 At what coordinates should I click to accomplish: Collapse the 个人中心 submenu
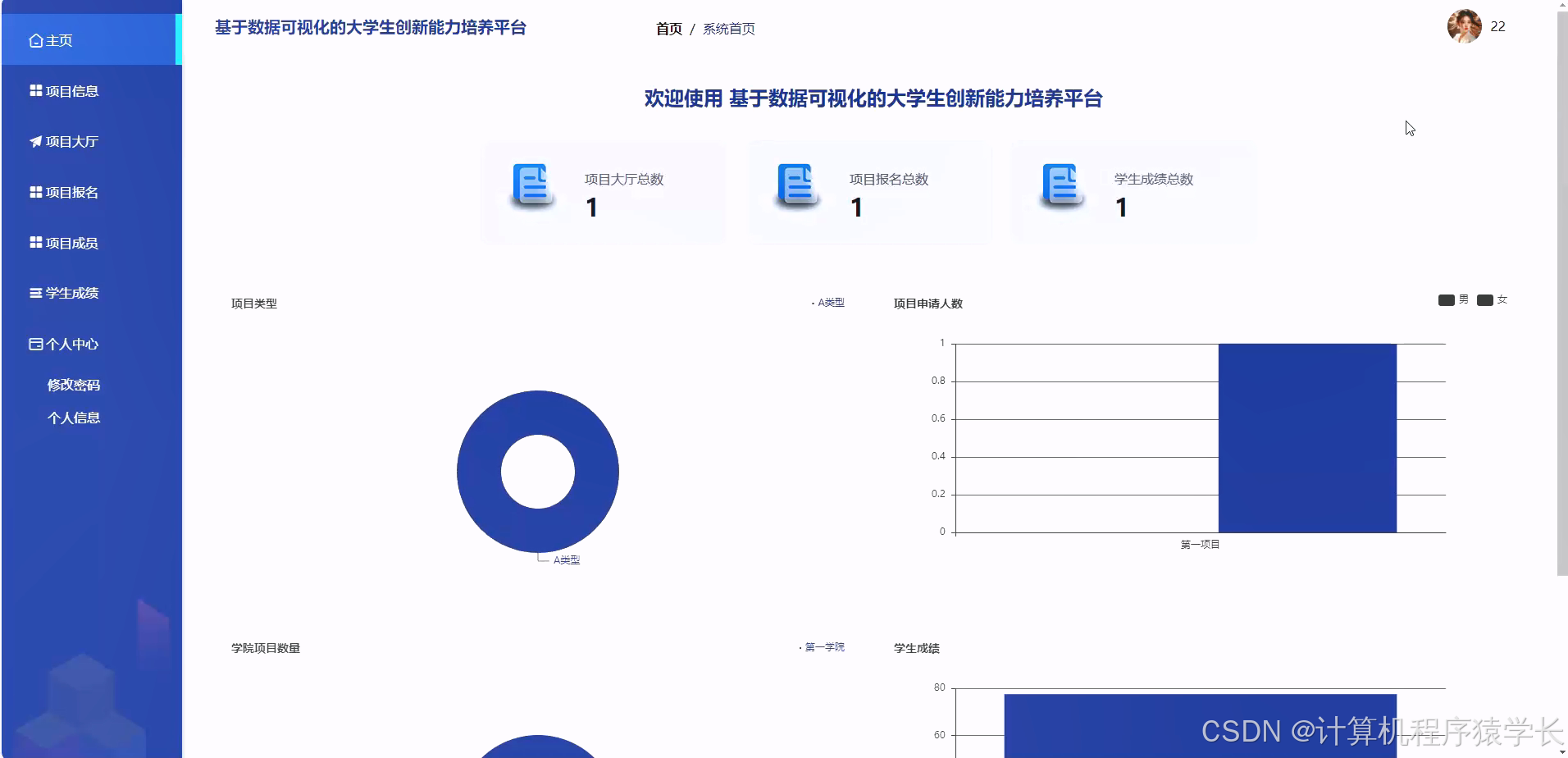coord(91,344)
